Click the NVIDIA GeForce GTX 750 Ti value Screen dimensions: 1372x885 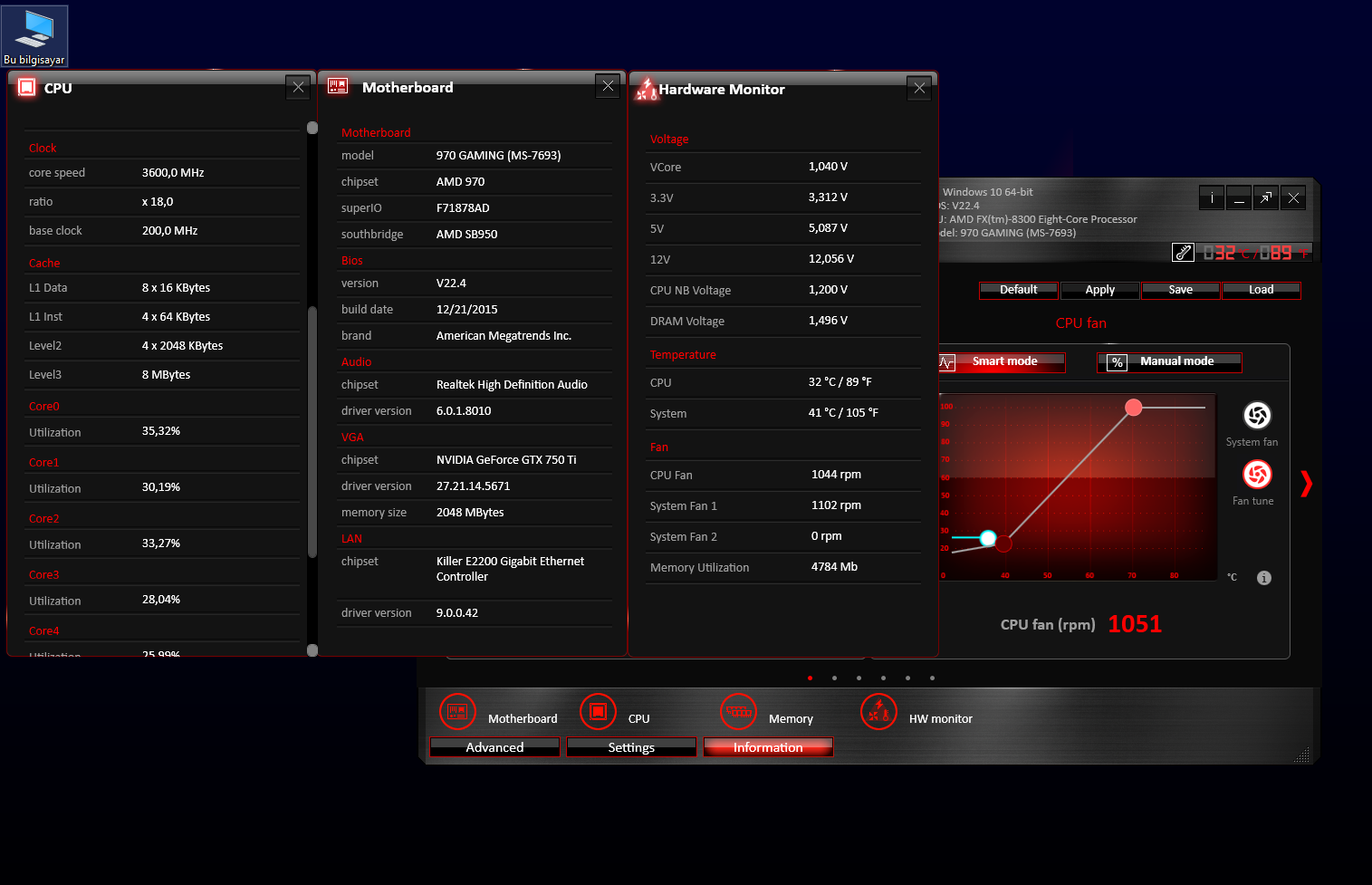point(506,460)
